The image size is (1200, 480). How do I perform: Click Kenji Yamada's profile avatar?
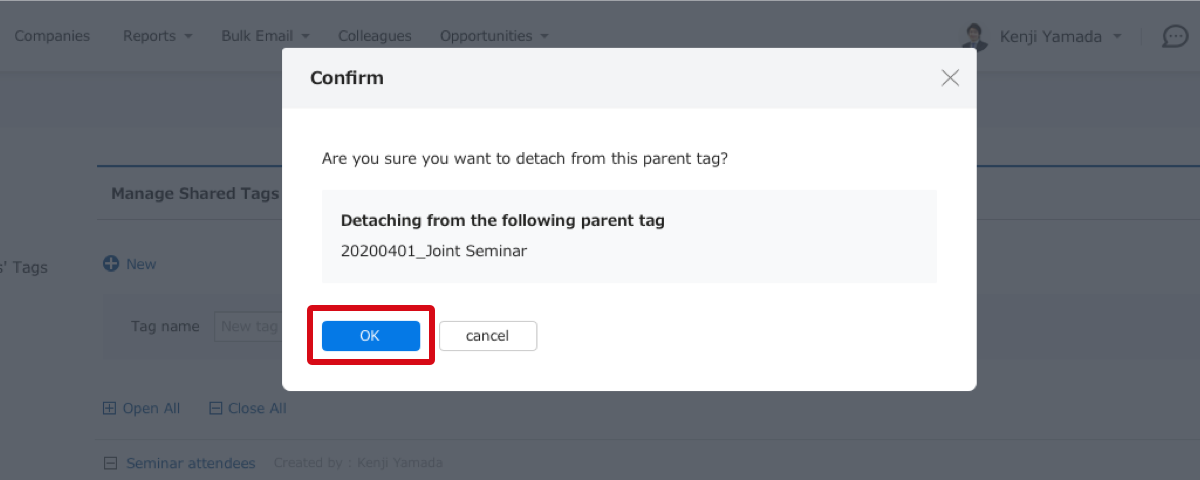click(x=974, y=36)
